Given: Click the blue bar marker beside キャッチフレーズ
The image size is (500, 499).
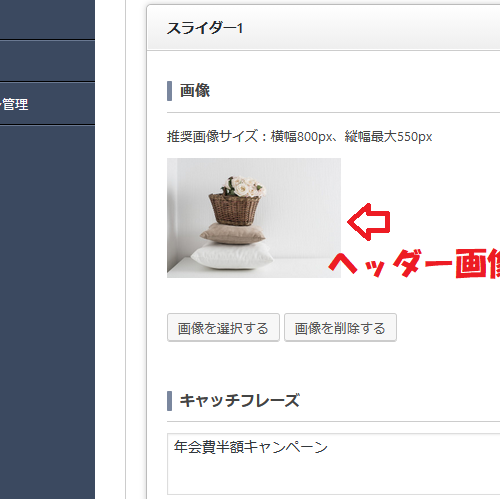Looking at the screenshot, I should (169, 401).
